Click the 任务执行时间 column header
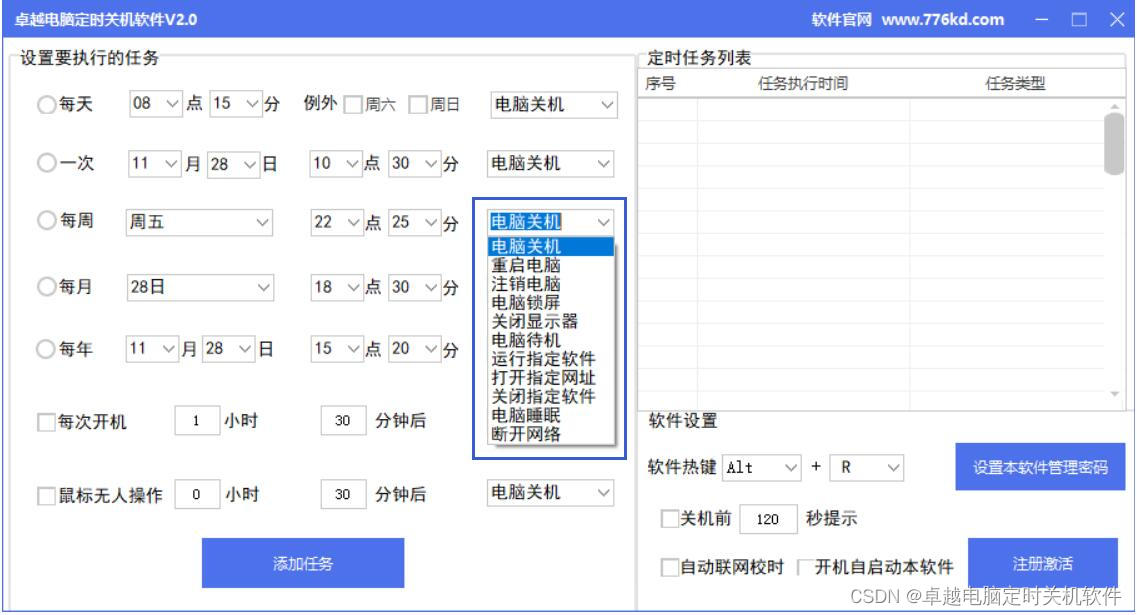The height and width of the screenshot is (615, 1137). (x=803, y=83)
